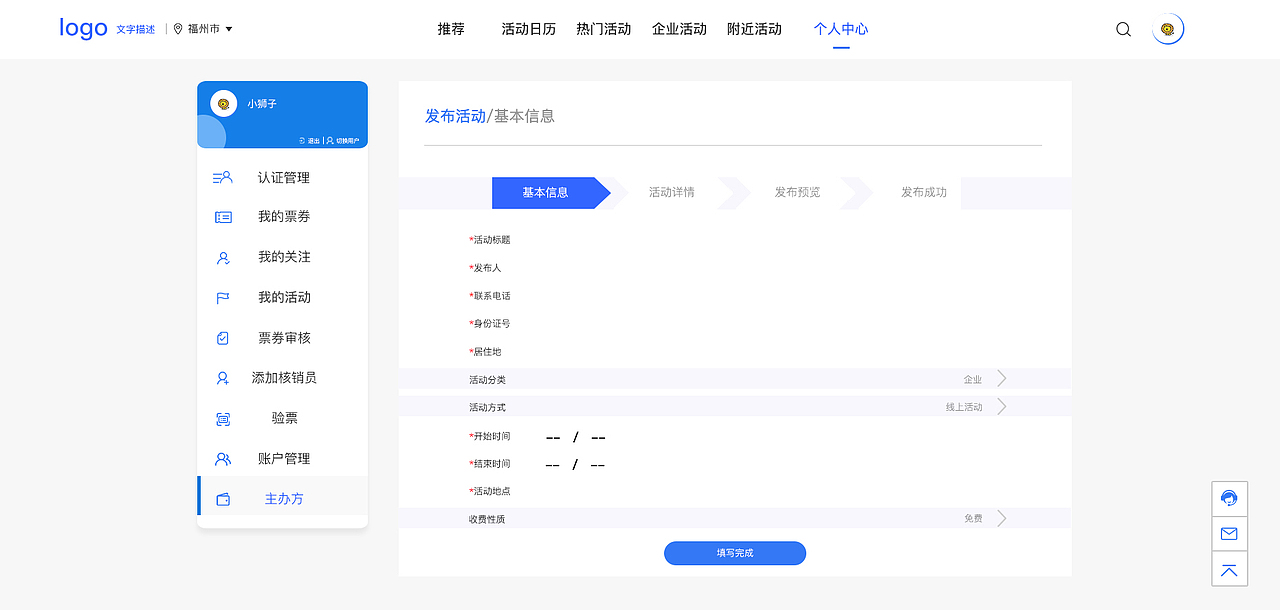Click the 我的活动 flag icon
Image resolution: width=1280 pixels, height=610 pixels.
pyautogui.click(x=222, y=297)
